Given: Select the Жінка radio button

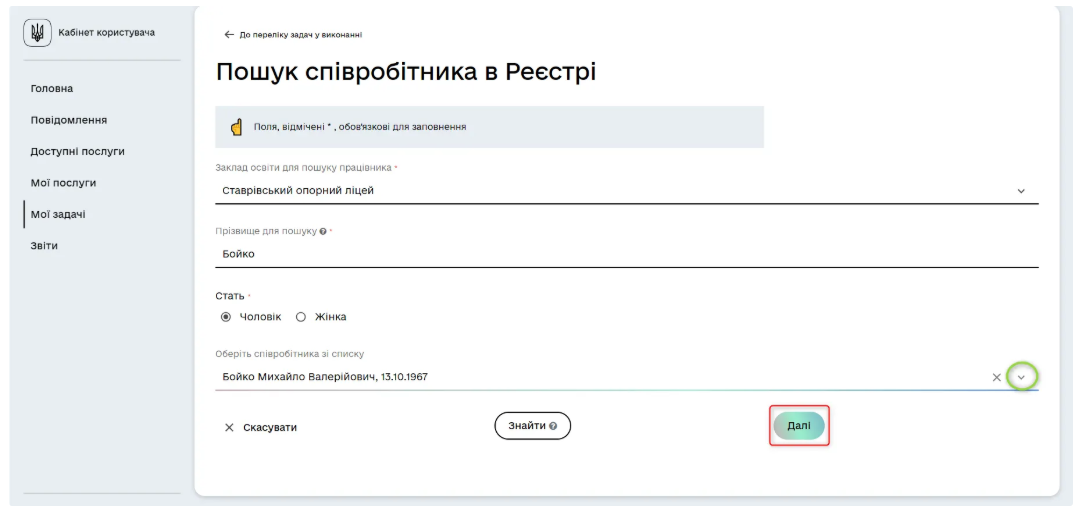Looking at the screenshot, I should 300,317.
